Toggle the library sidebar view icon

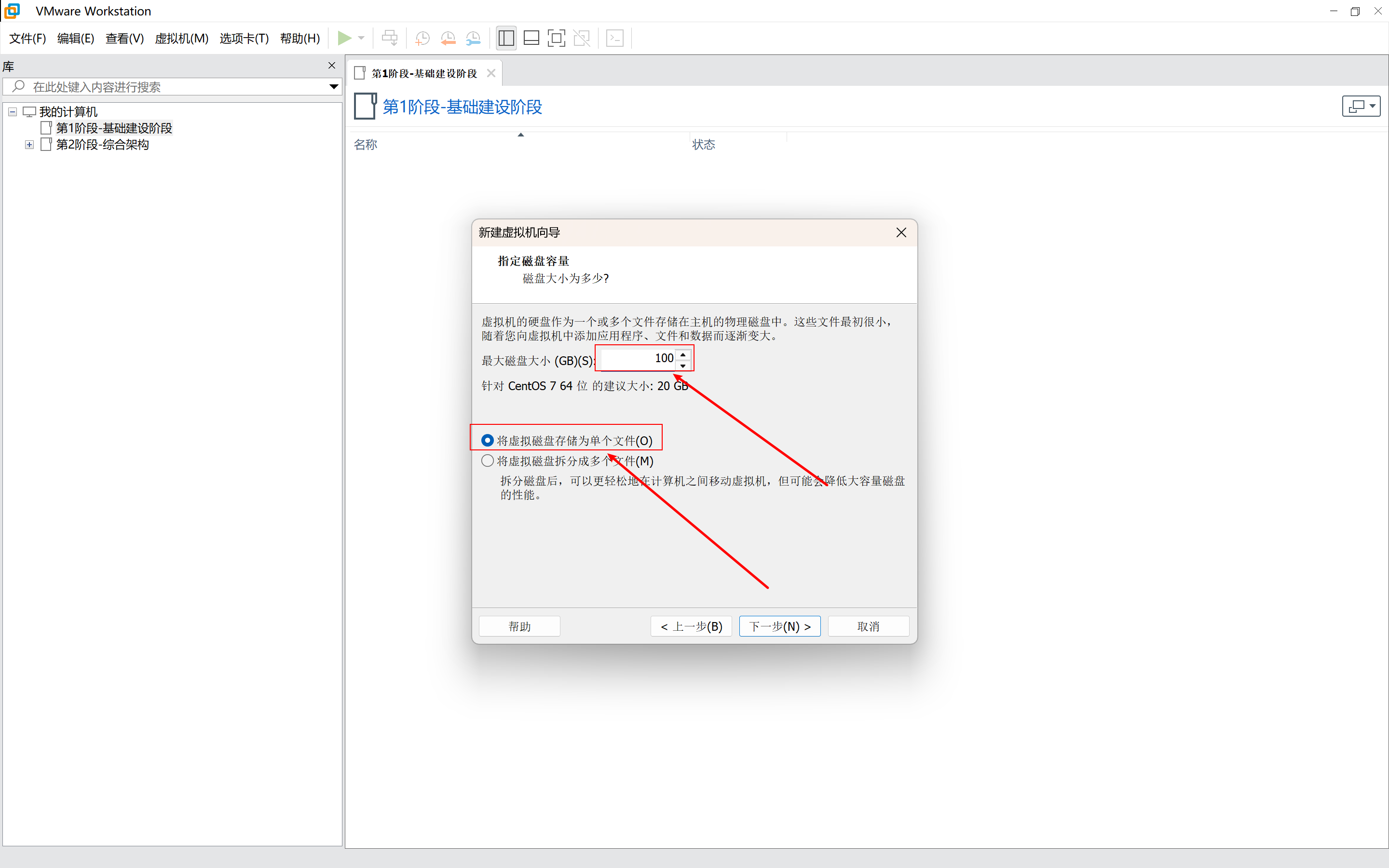click(x=506, y=39)
